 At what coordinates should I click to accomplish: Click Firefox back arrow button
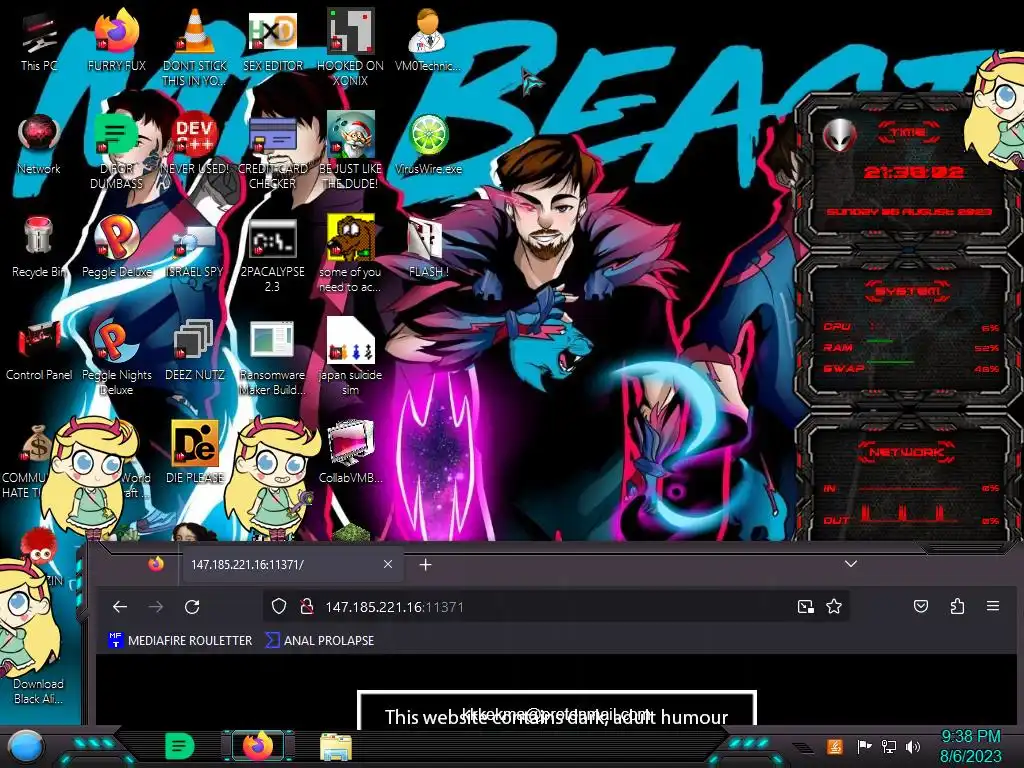(120, 607)
